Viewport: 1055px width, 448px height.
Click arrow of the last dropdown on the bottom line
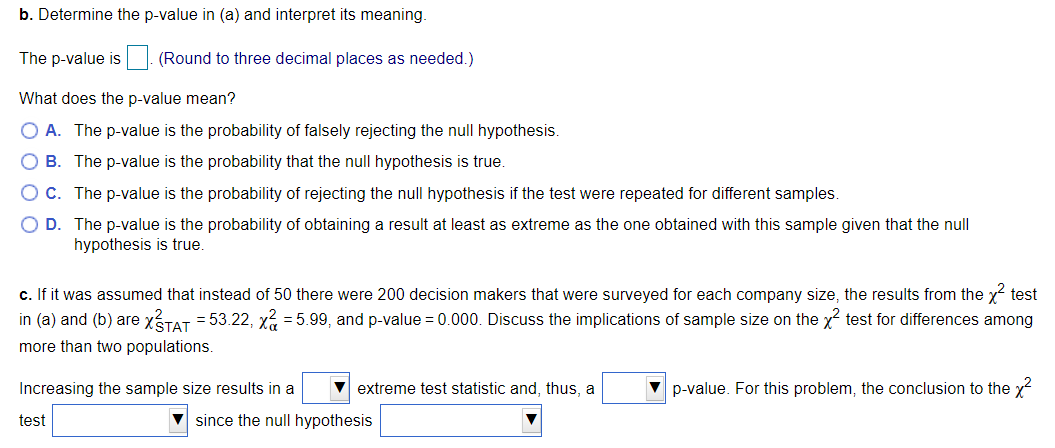pos(531,421)
